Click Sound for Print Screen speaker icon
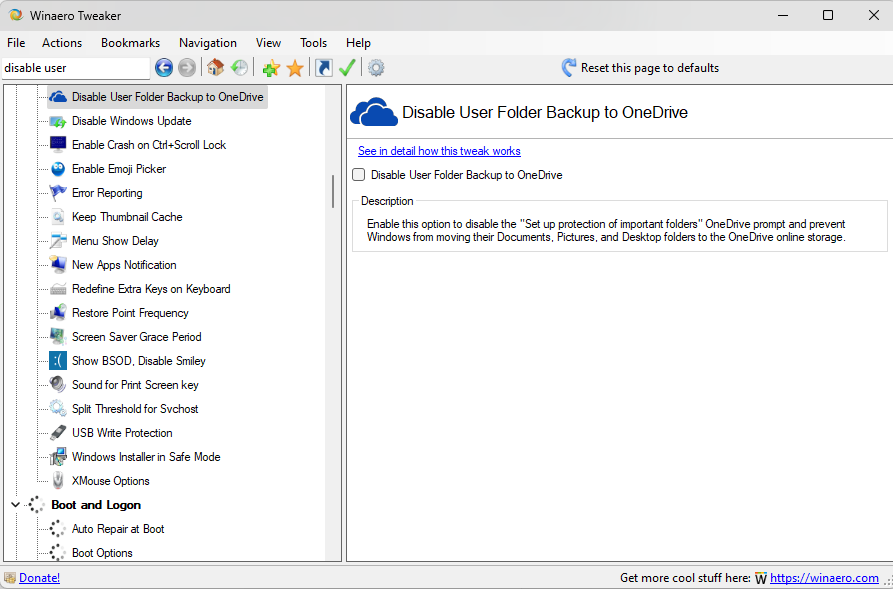893x589 pixels. point(58,385)
